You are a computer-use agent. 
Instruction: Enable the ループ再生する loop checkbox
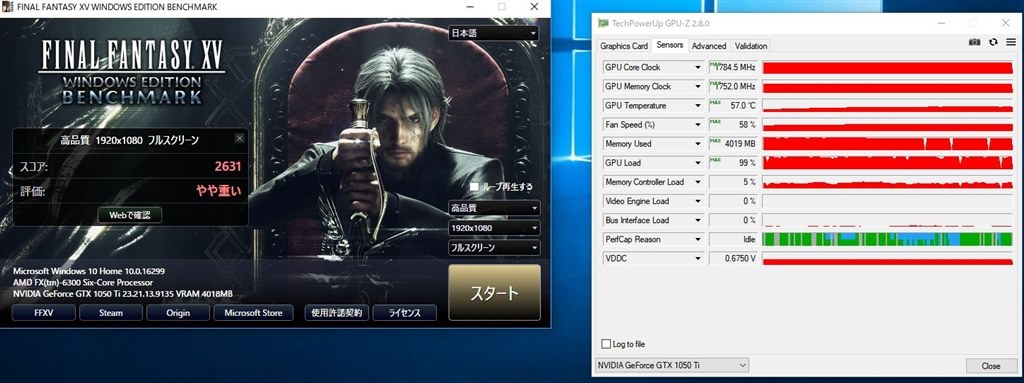pyautogui.click(x=474, y=187)
